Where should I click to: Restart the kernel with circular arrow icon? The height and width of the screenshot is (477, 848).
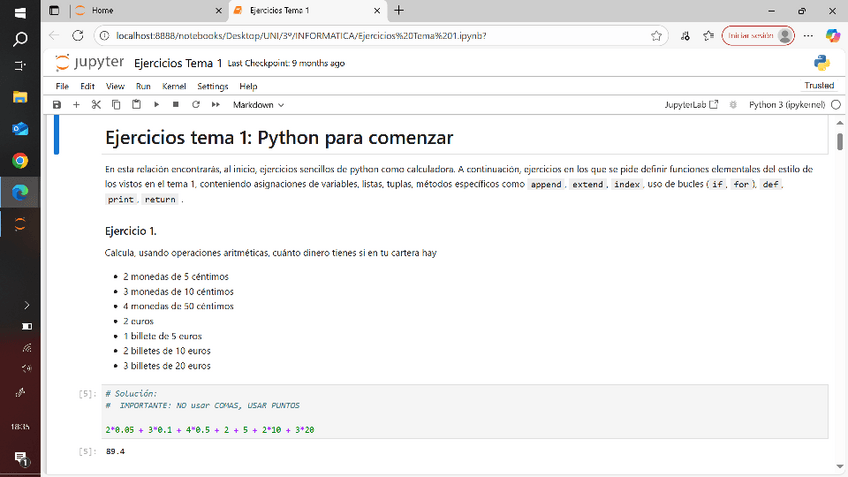[x=196, y=104]
